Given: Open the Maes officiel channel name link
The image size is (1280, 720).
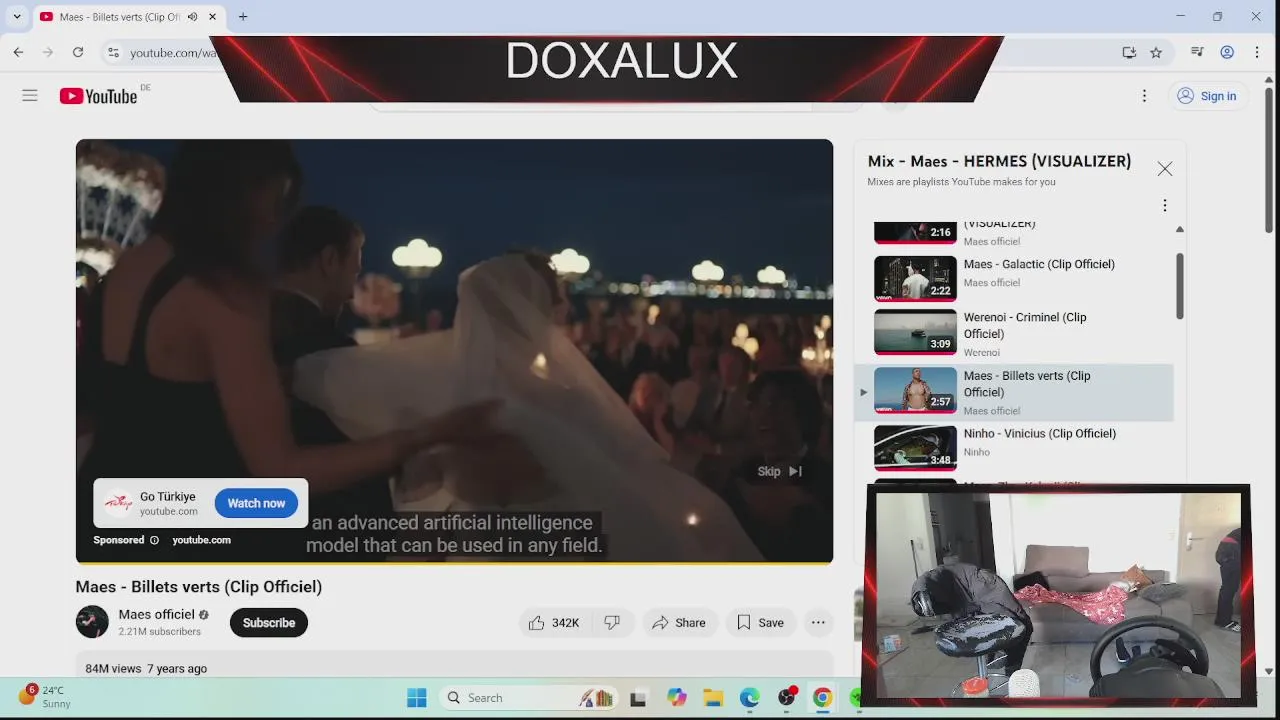Looking at the screenshot, I should point(156,614).
